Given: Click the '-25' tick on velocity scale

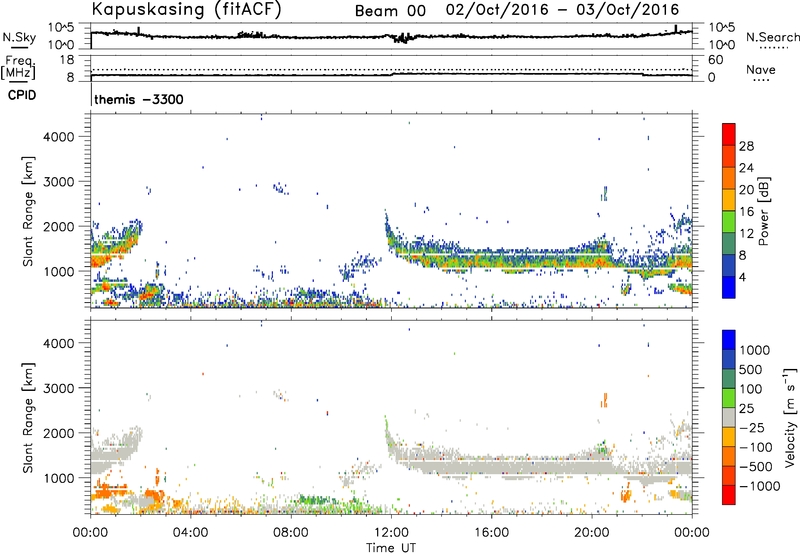Looking at the screenshot, I should click(x=752, y=428).
